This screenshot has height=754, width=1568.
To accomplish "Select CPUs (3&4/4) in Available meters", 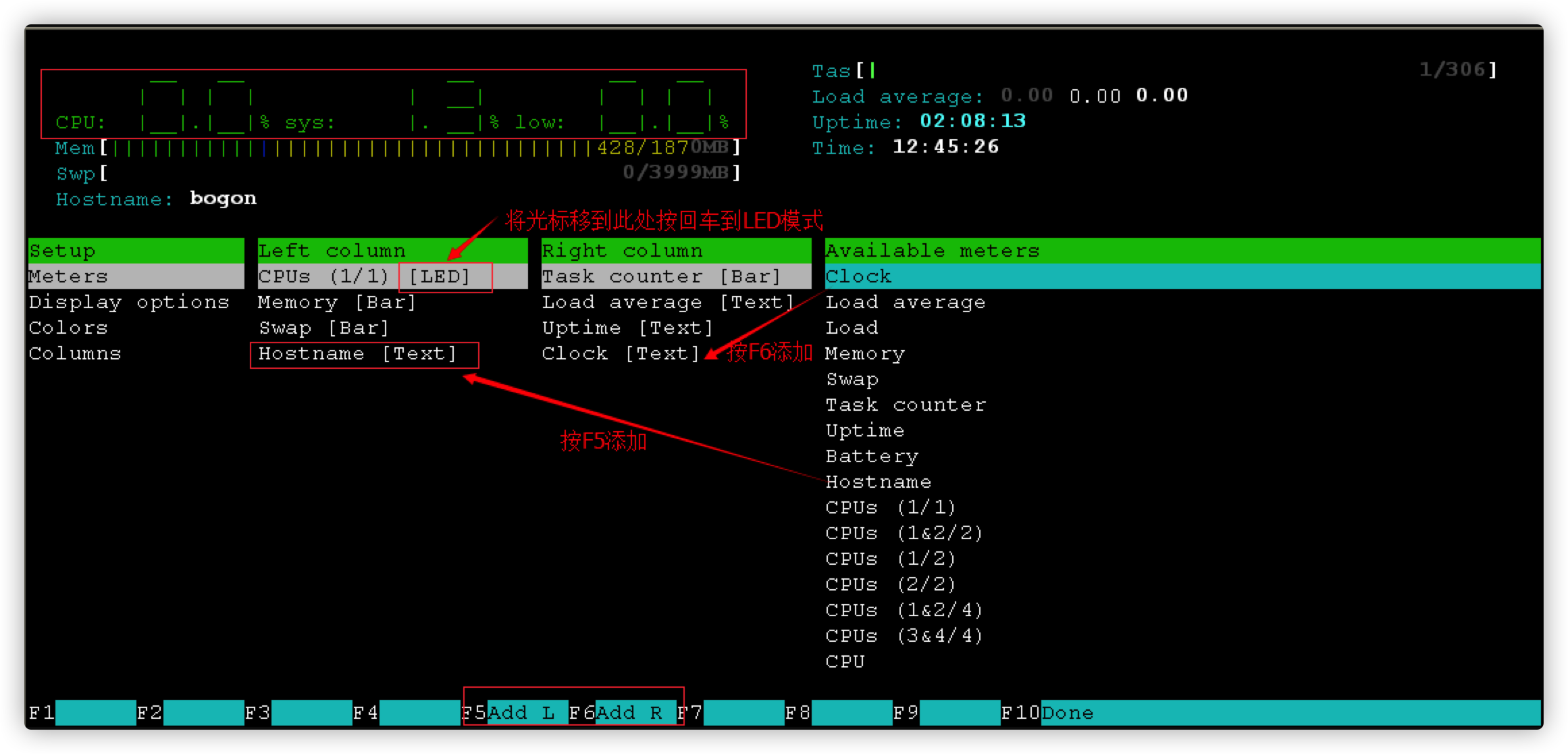I will click(904, 636).
